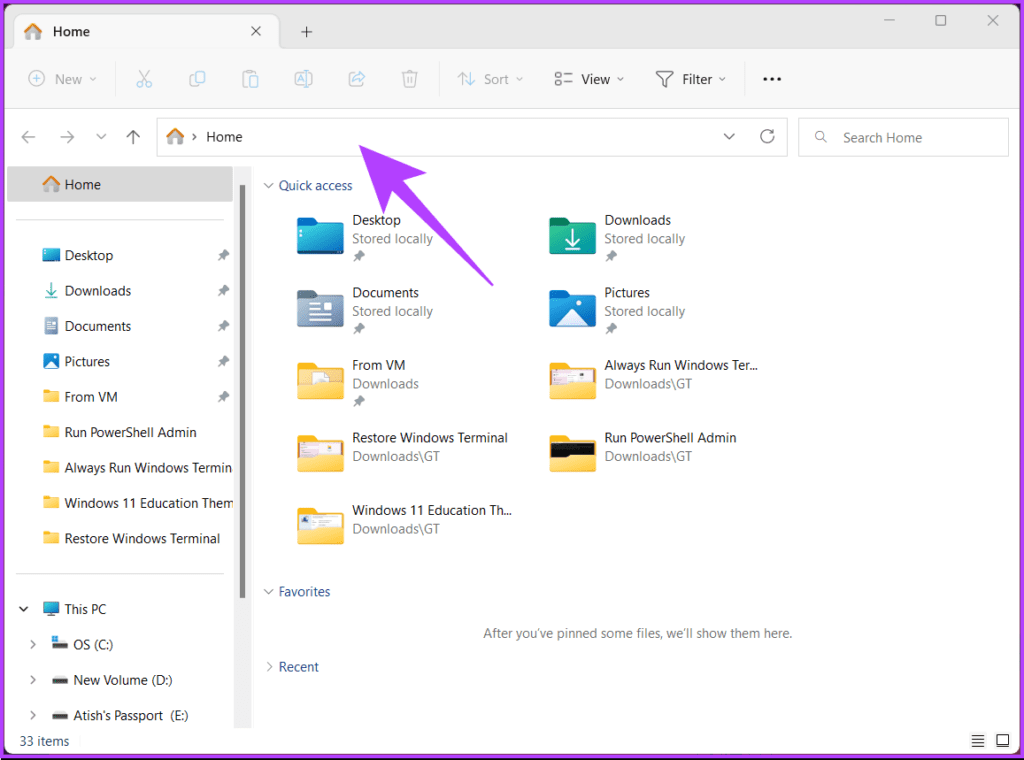Click pin icon next to Pictures in sidebar
Viewport: 1024px width, 760px height.
223,361
